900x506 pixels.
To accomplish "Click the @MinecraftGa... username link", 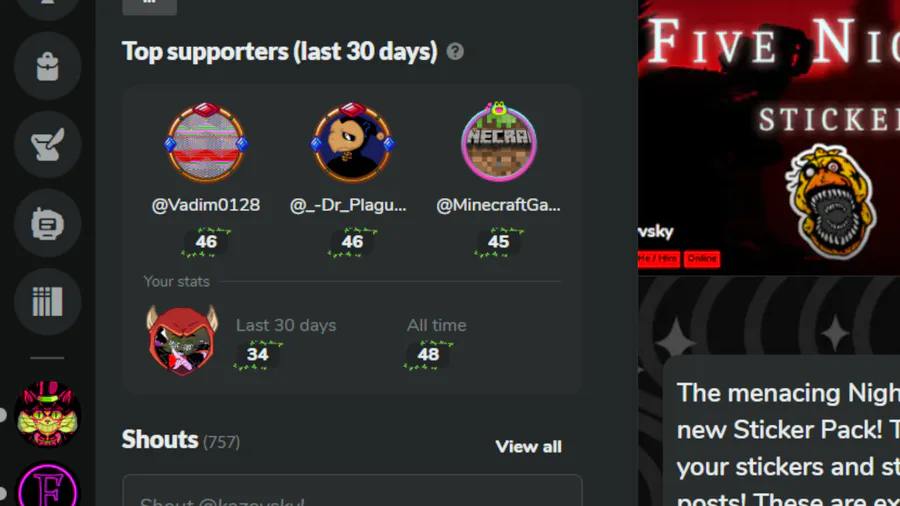I will (498, 205).
